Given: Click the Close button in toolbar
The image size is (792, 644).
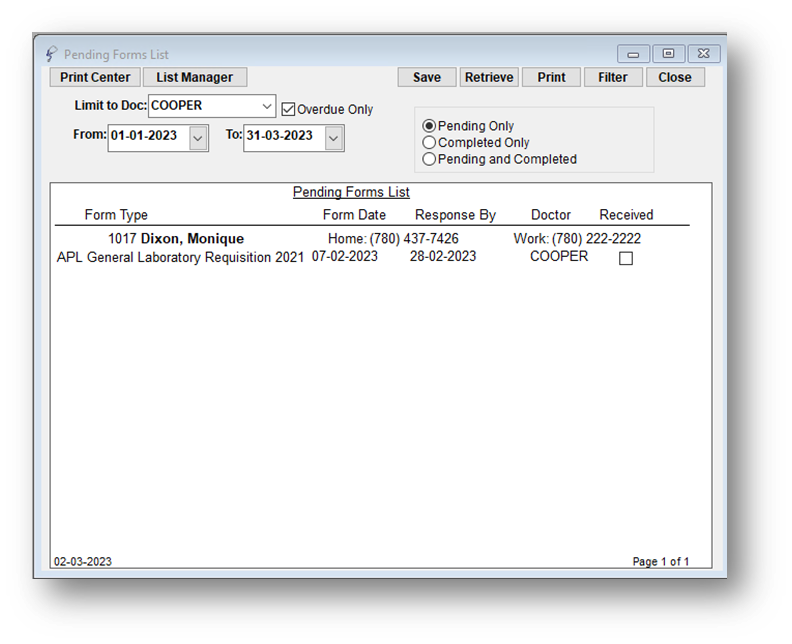Looking at the screenshot, I should (x=675, y=77).
